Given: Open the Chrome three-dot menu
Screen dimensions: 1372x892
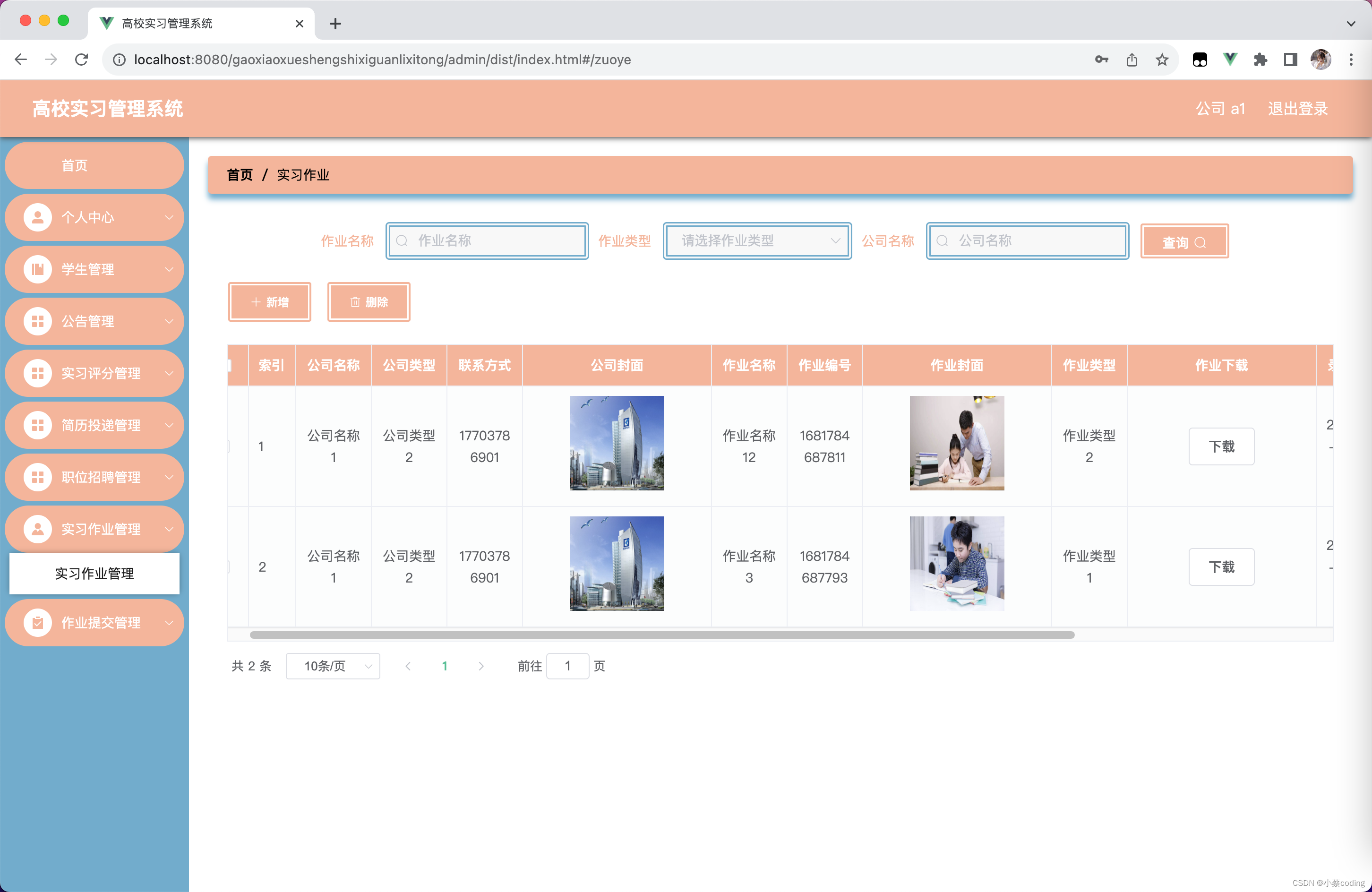Looking at the screenshot, I should (x=1351, y=60).
